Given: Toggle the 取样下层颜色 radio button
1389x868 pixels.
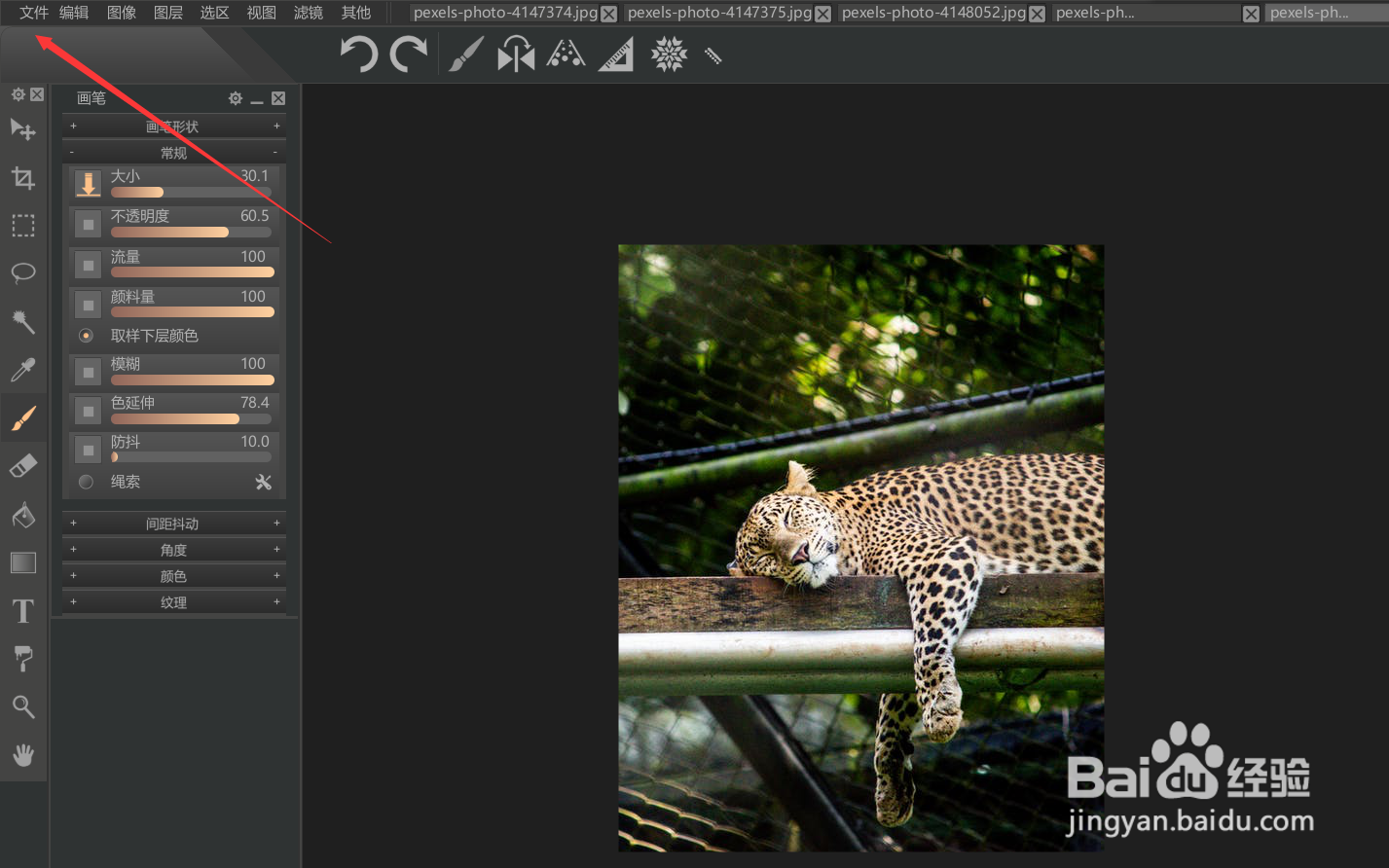Looking at the screenshot, I should [x=86, y=336].
